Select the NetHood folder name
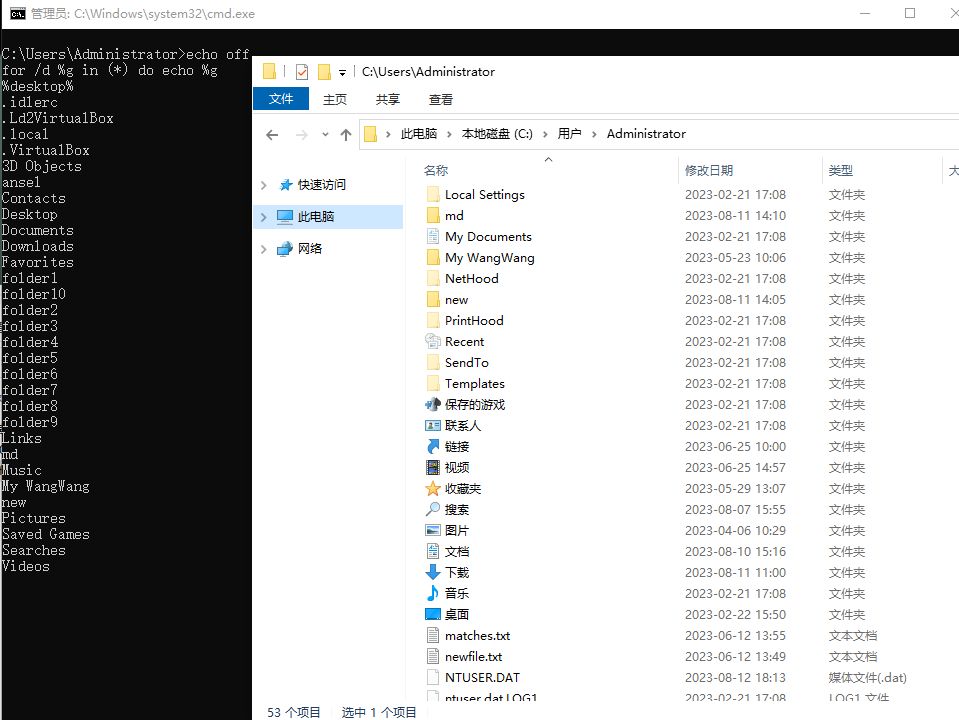The image size is (959, 720). tap(472, 278)
